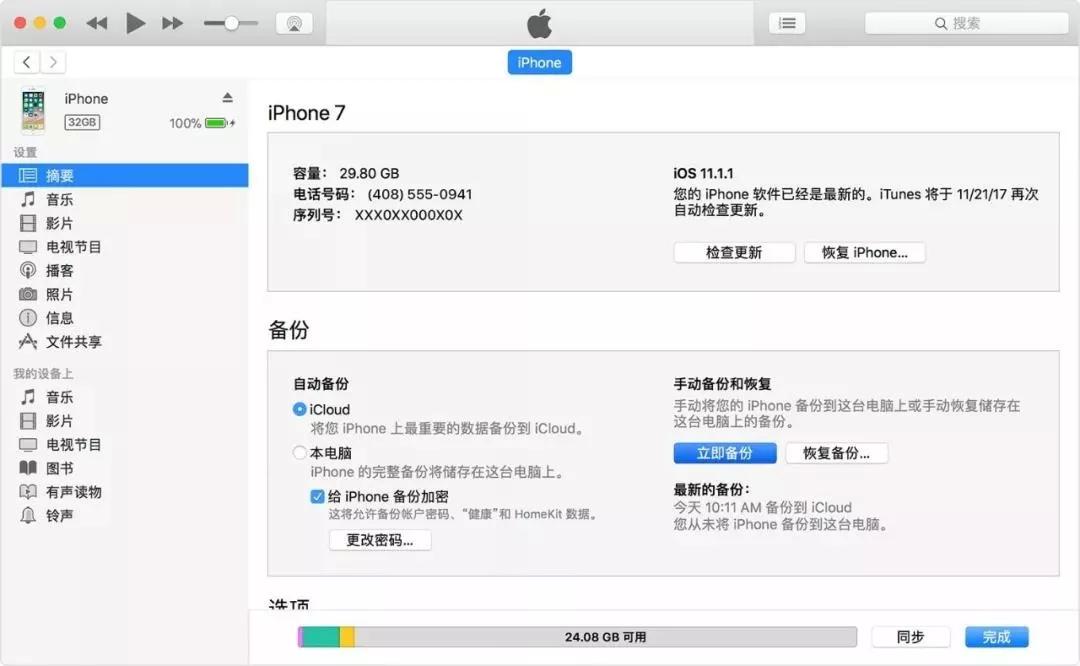Image resolution: width=1080 pixels, height=666 pixels.
Task: Click the AirPlay icon in the toolbar
Action: [294, 22]
